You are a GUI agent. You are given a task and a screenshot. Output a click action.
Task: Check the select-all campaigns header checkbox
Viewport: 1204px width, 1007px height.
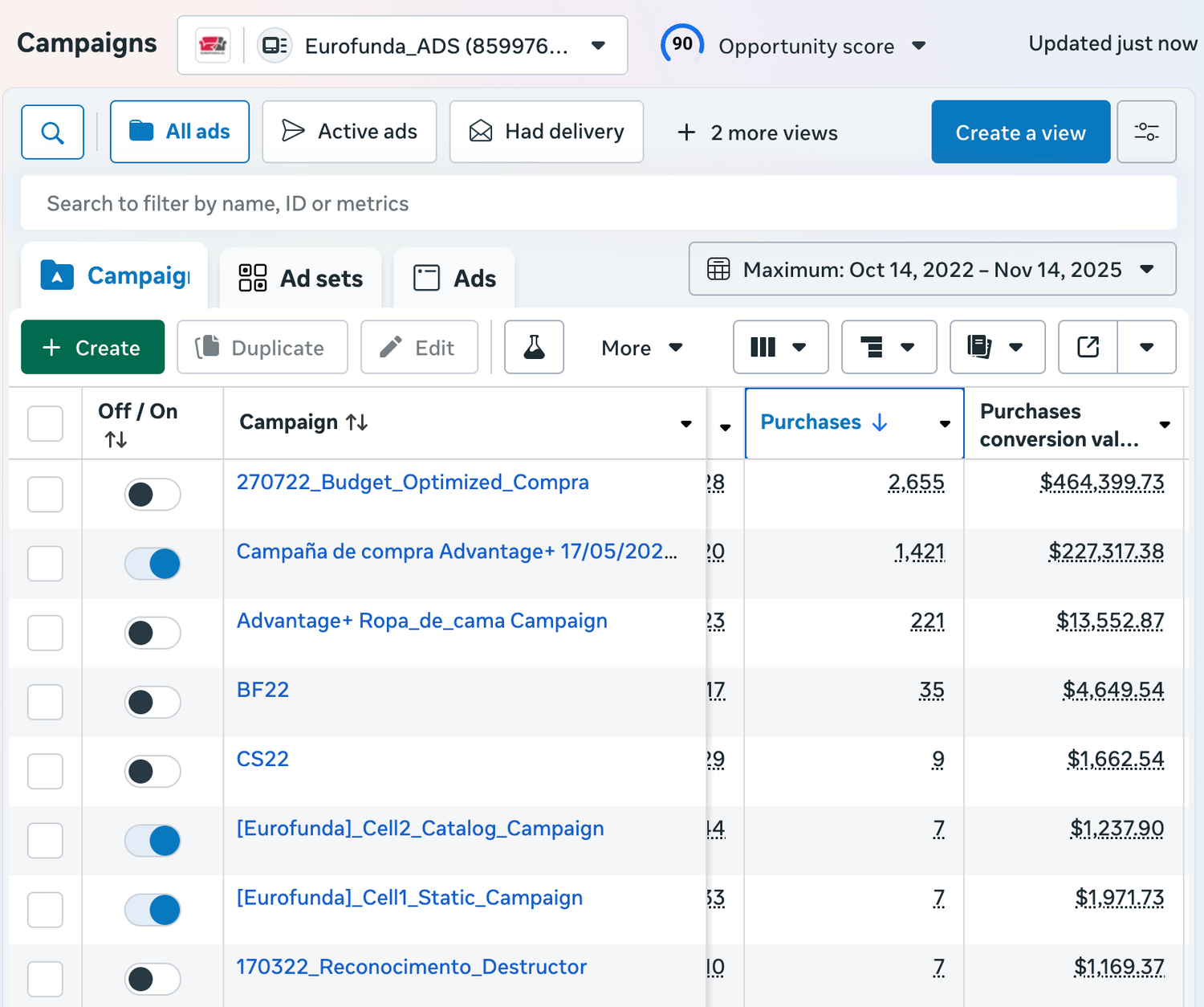pos(45,423)
